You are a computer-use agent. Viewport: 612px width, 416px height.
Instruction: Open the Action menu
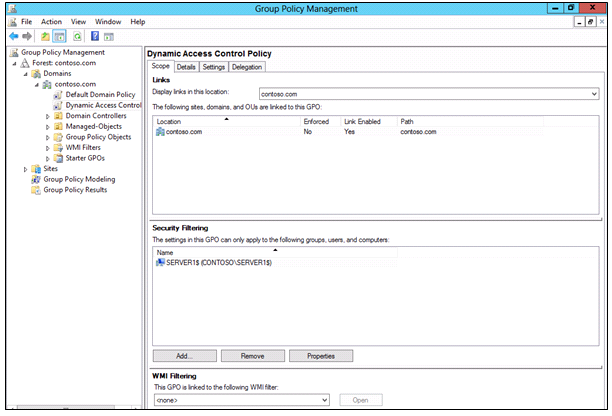52,22
